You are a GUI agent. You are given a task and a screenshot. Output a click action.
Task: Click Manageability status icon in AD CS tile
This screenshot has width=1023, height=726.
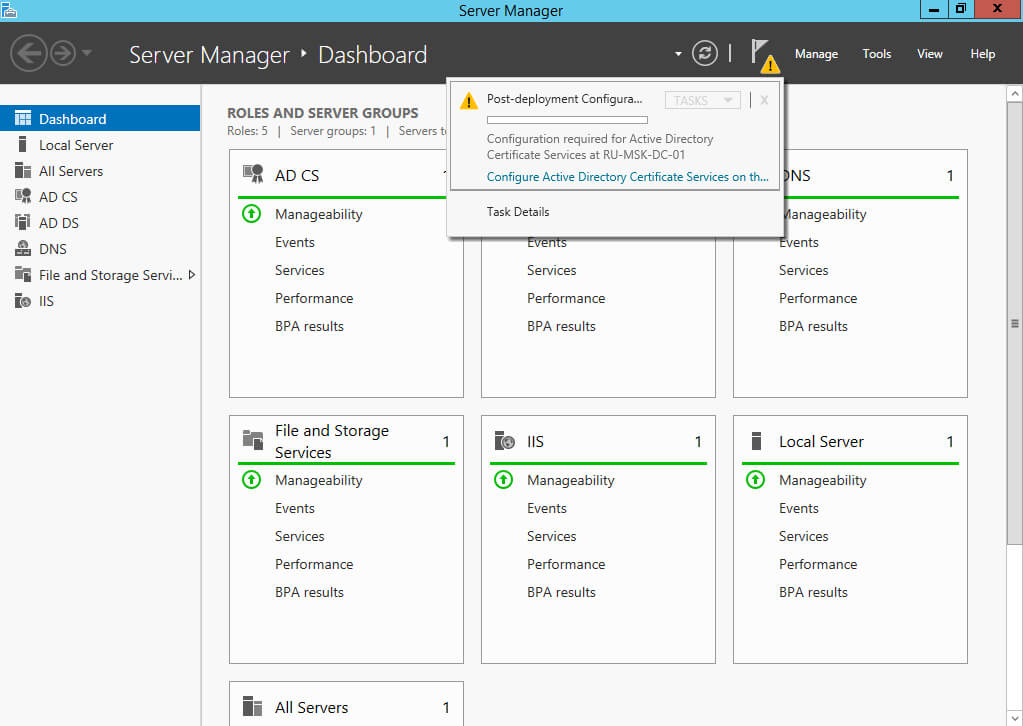pyautogui.click(x=251, y=214)
